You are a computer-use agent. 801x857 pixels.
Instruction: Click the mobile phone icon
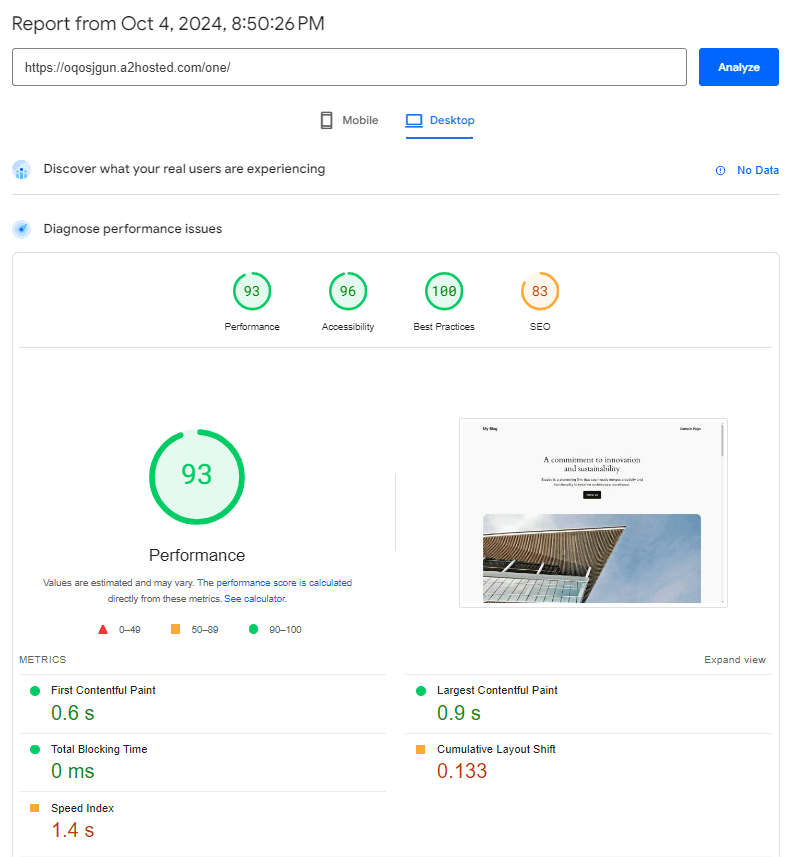point(326,120)
